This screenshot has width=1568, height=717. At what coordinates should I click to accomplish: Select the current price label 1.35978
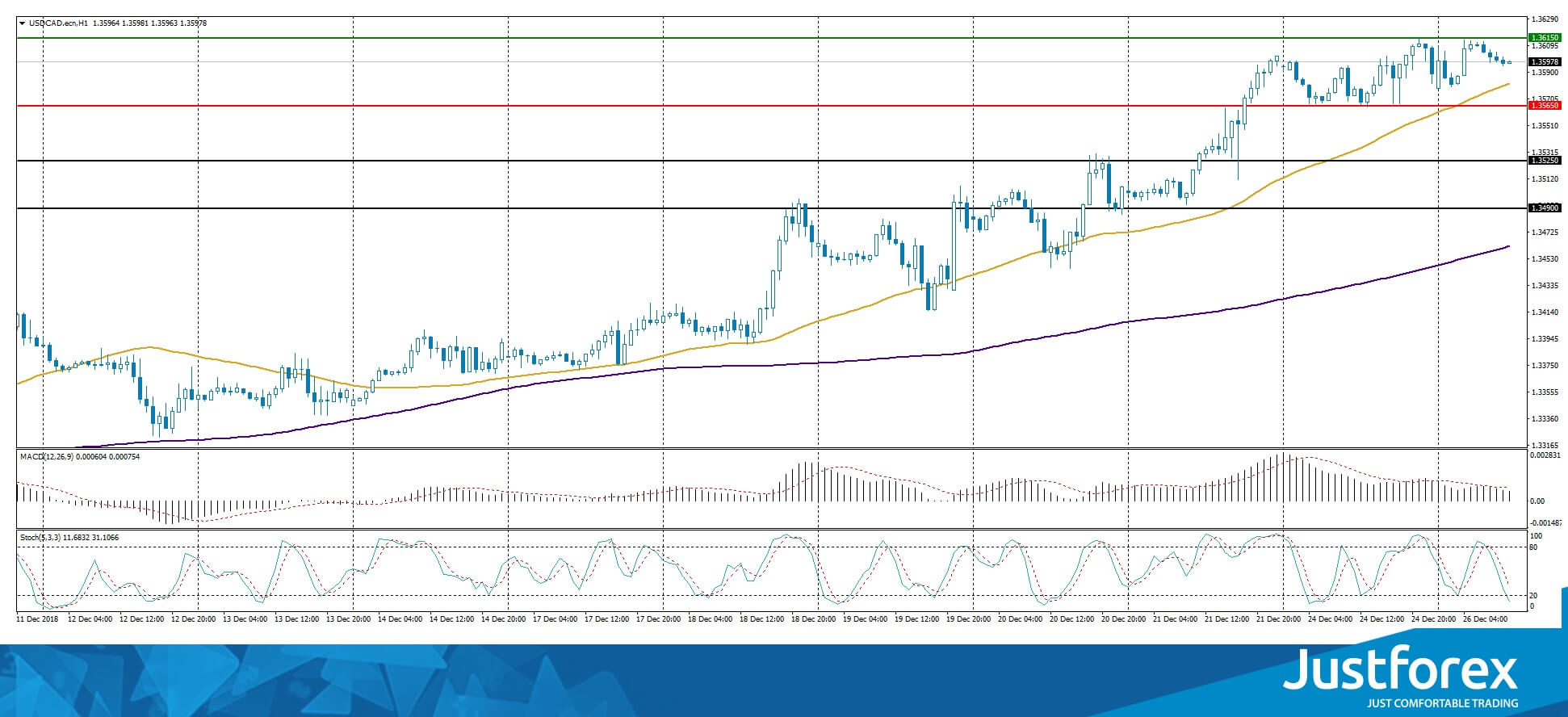(1545, 61)
